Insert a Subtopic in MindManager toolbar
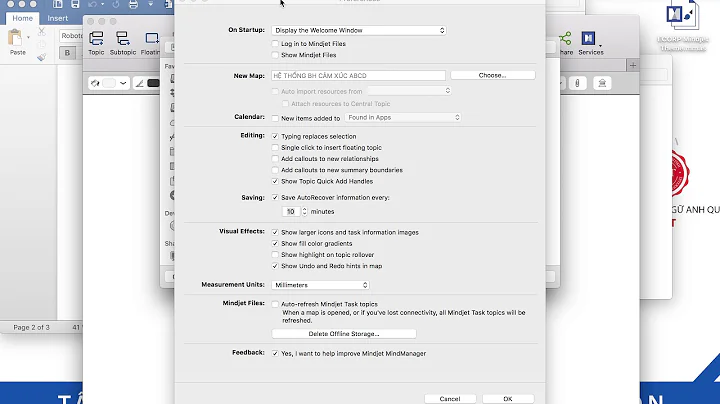The image size is (720, 404). pos(123,43)
